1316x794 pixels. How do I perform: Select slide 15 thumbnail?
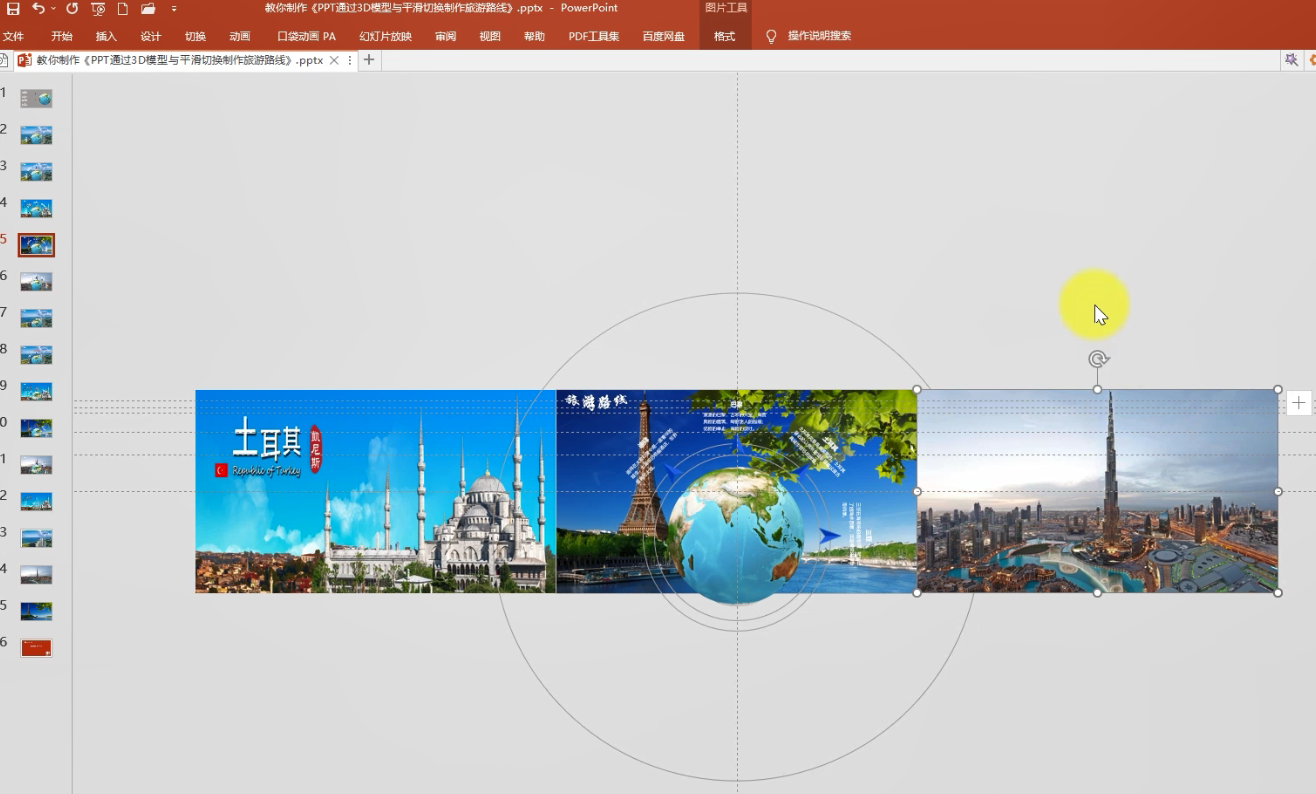click(x=36, y=611)
